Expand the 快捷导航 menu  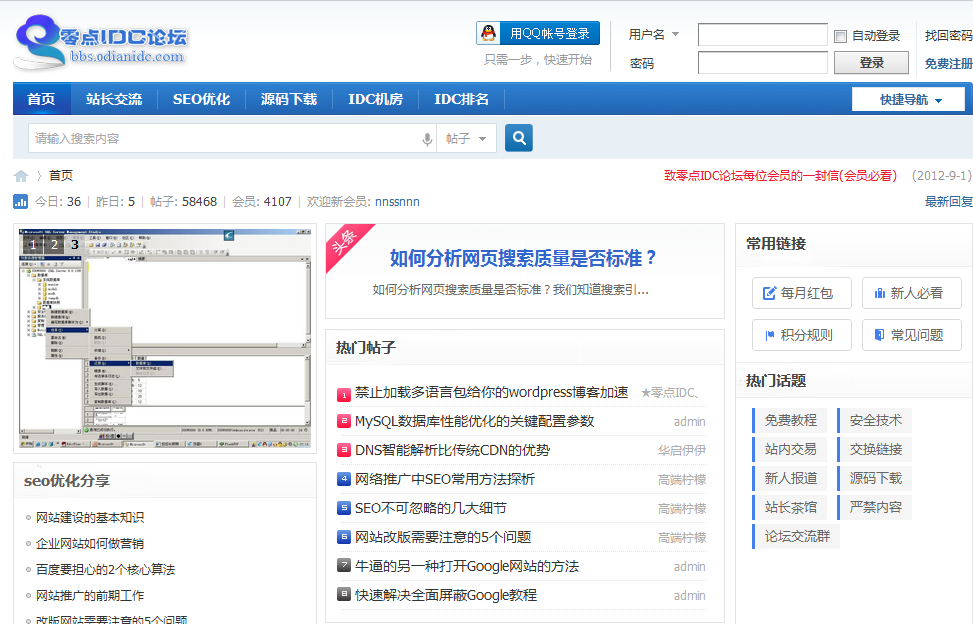[x=908, y=100]
